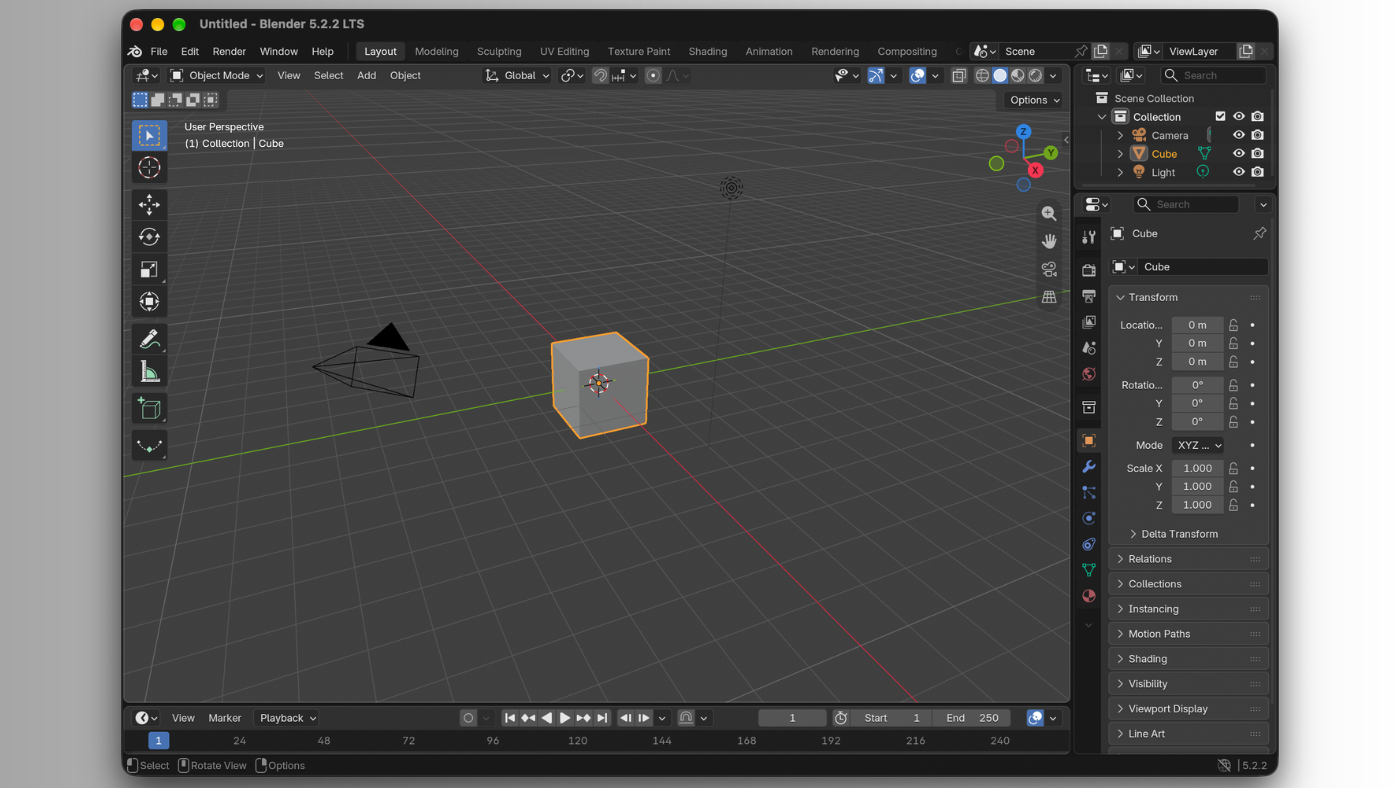The height and width of the screenshot is (788, 1400).
Task: Open the Marker menu in timeline
Action: (x=225, y=718)
